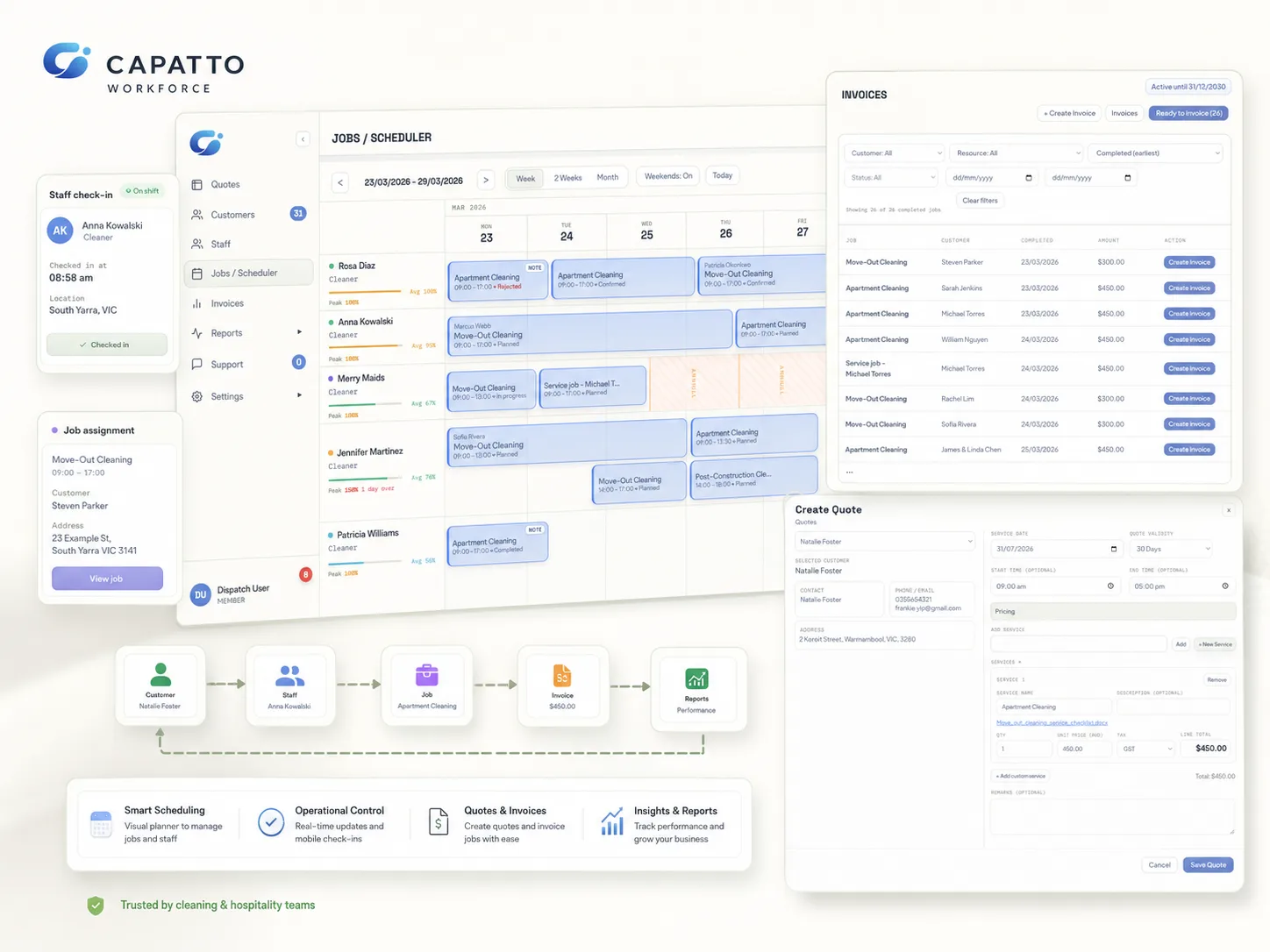Click the Reports chart icon in the workflow
This screenshot has height=952, width=1270.
[x=696, y=678]
